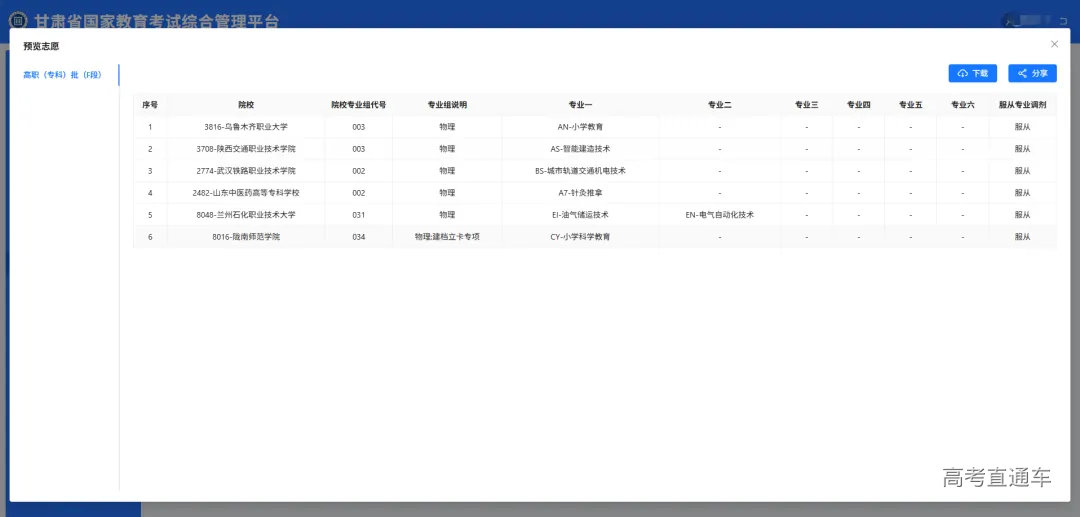Click group code 031 cell
This screenshot has width=1080, height=517.
(x=358, y=215)
